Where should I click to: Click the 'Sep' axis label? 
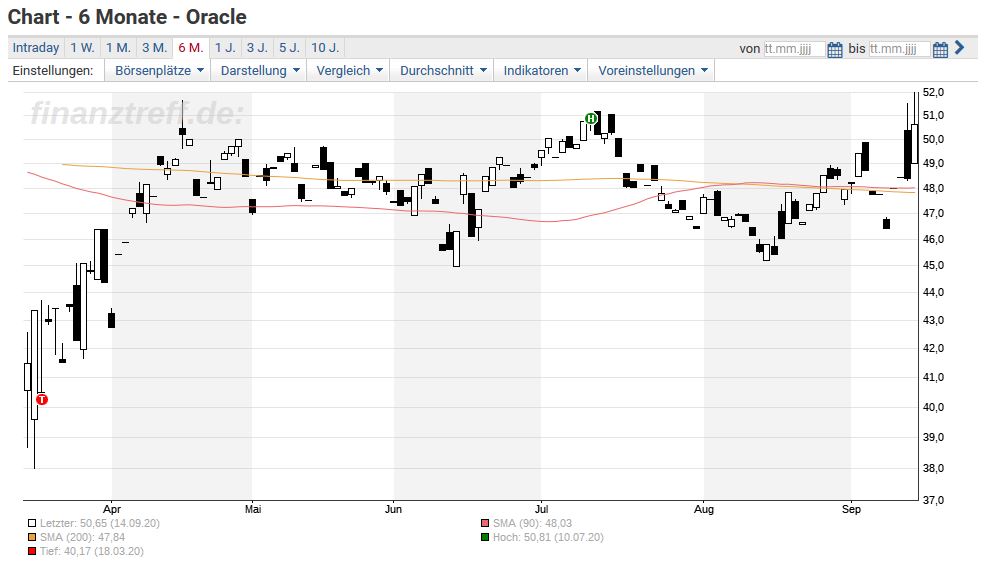[x=851, y=509]
